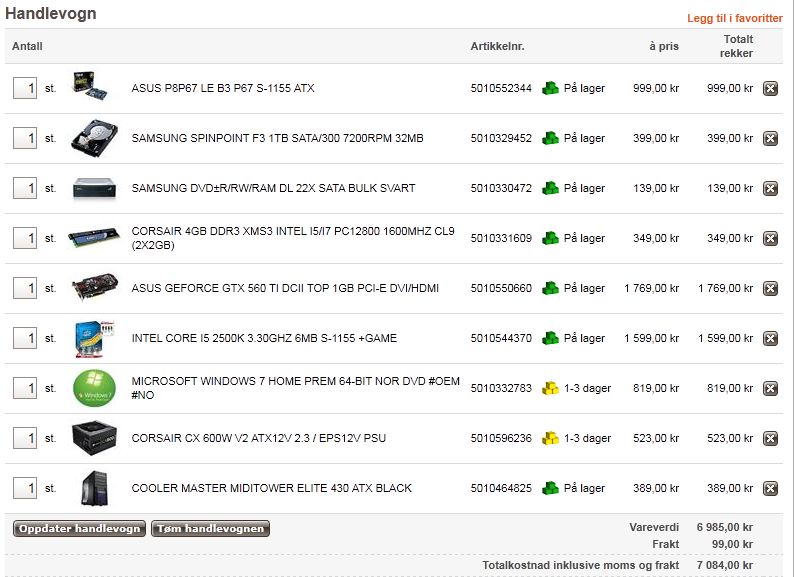Click green stock icon for ASUS P8P67 LE
The width and height of the screenshot is (794, 577).
[550, 88]
